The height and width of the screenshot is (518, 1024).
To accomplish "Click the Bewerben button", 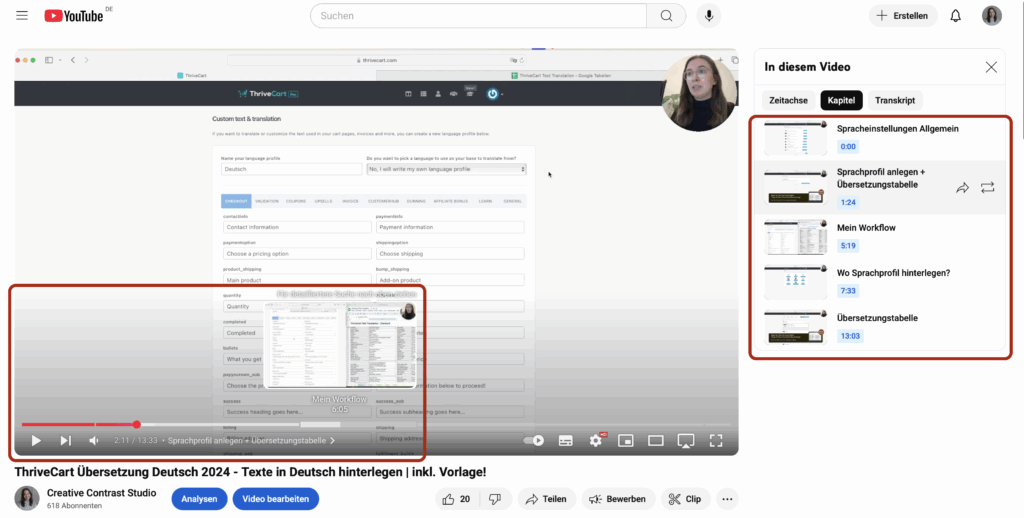I will [x=618, y=499].
